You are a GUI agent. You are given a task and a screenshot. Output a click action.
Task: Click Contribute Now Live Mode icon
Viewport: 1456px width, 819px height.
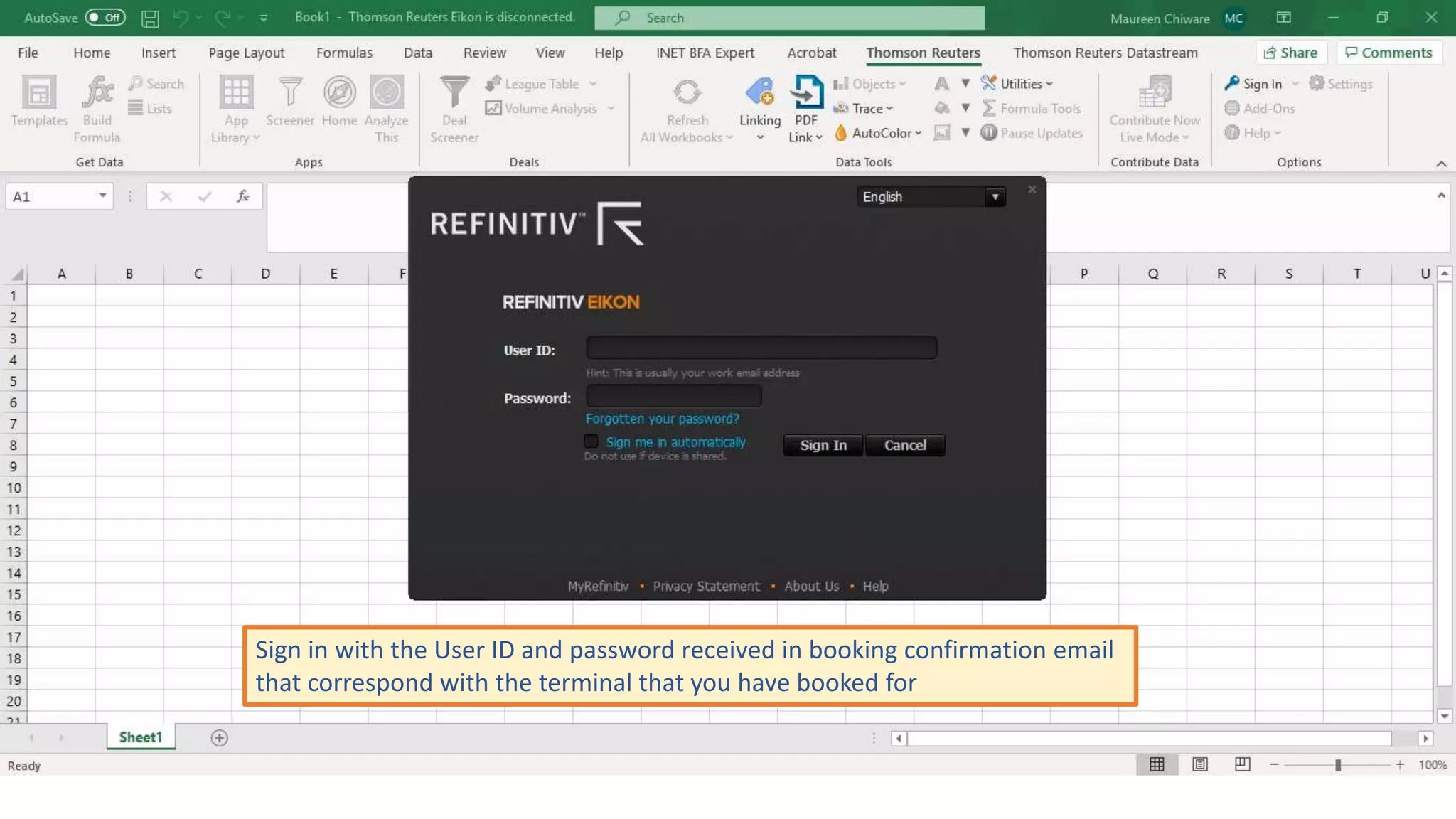click(x=1155, y=109)
